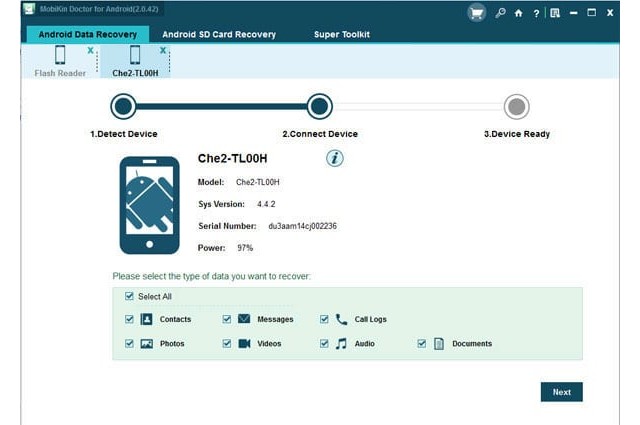Select the Flash Reader device tab
The image size is (640, 425).
pos(60,60)
